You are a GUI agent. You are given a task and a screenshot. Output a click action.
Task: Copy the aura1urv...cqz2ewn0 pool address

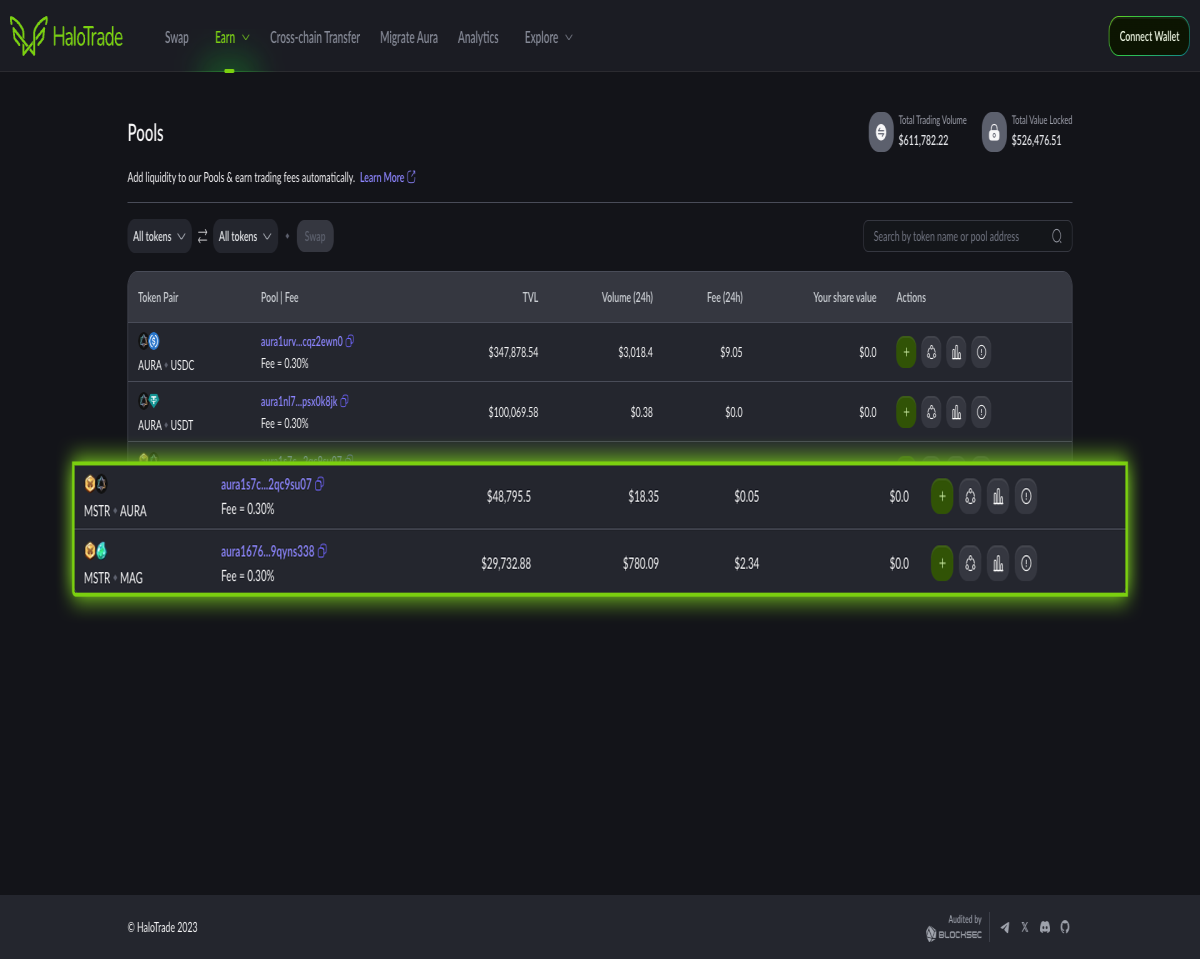coord(350,341)
